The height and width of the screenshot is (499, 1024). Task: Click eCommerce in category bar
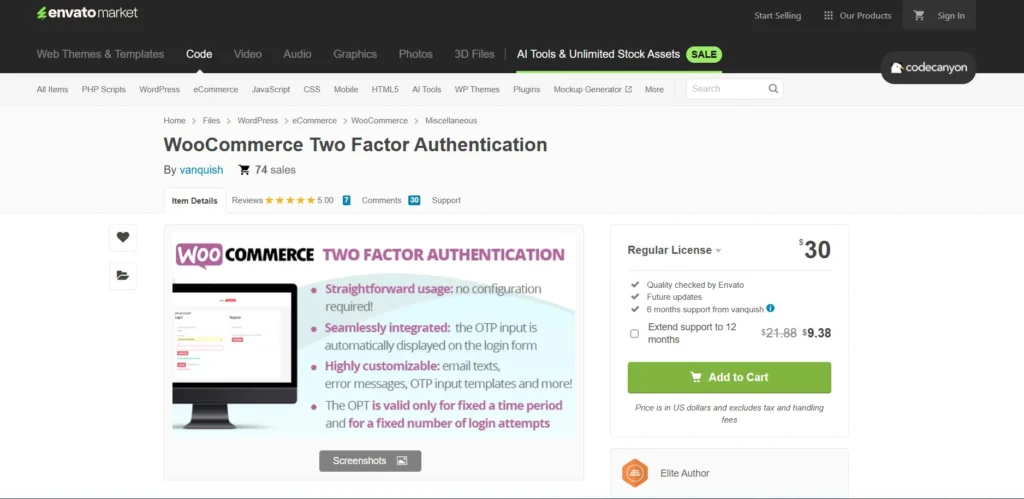(216, 89)
